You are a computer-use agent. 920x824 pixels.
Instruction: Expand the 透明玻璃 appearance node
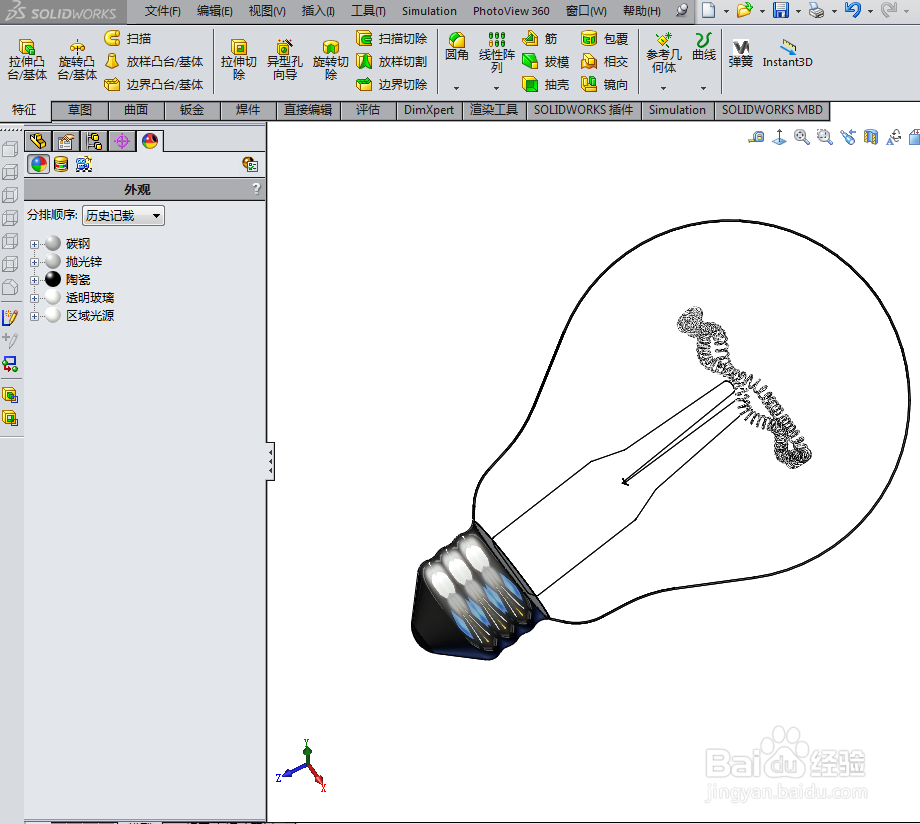34,299
